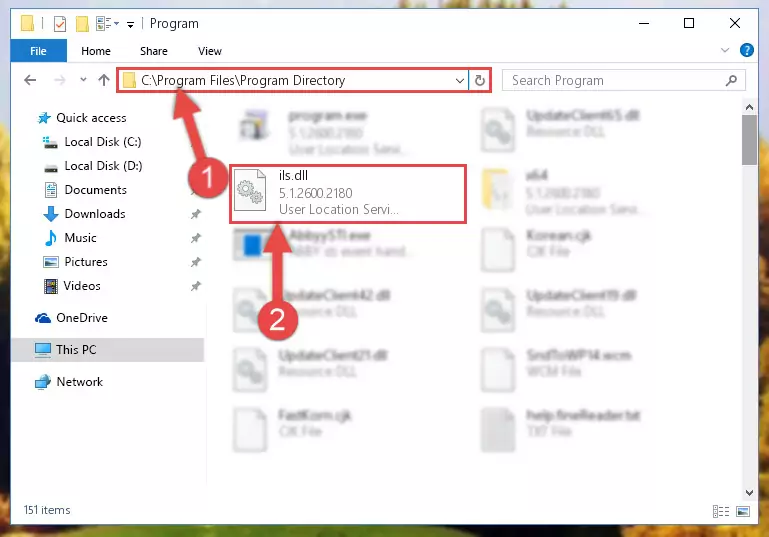This screenshot has width=769, height=537.
Task: Open the address bar history dropdown
Action: [460, 80]
